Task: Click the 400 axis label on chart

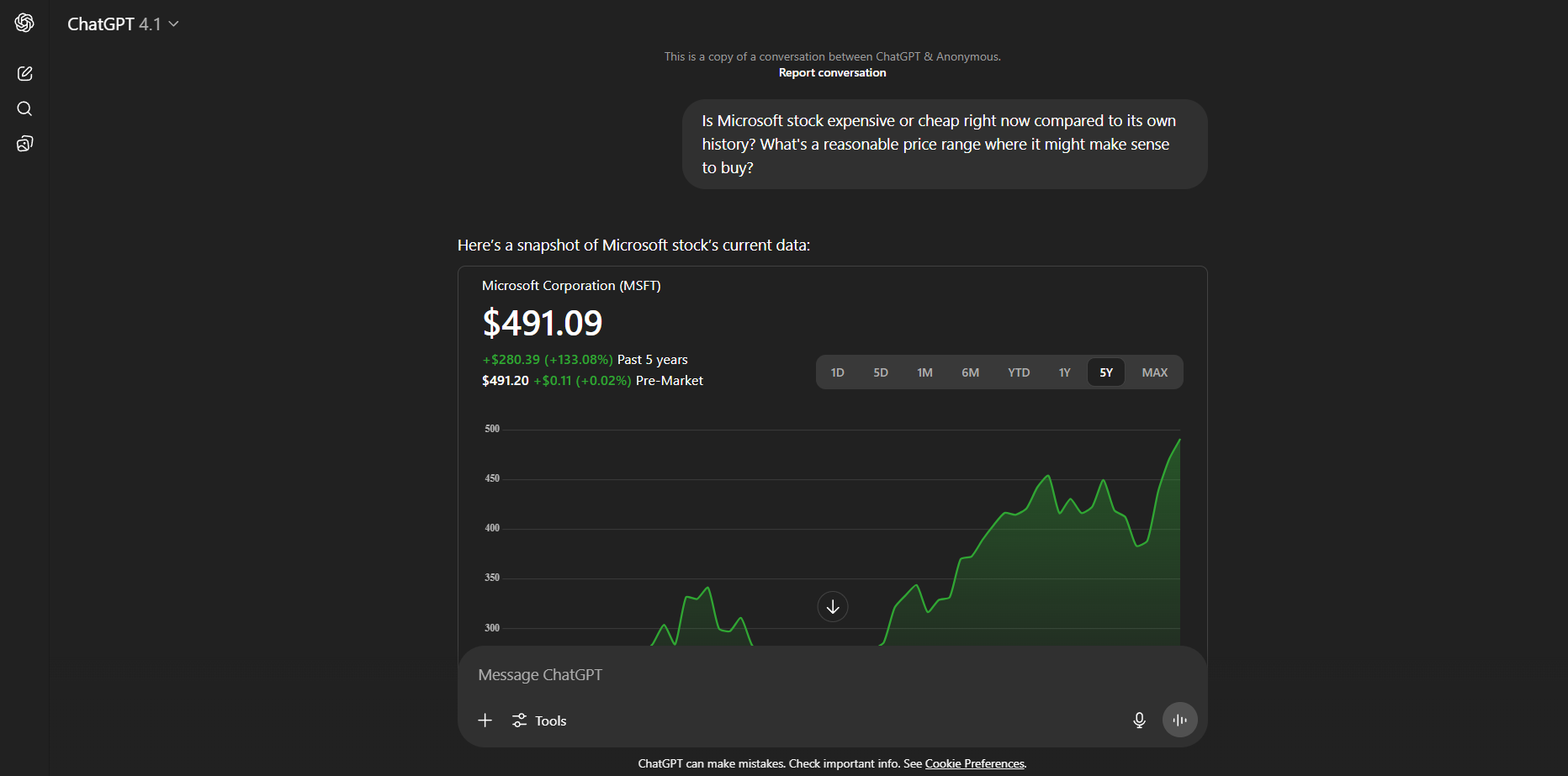Action: coord(492,528)
